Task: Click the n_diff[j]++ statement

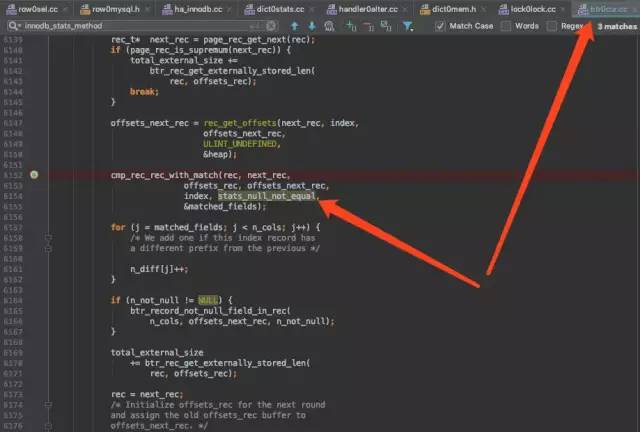Action: coord(159,269)
